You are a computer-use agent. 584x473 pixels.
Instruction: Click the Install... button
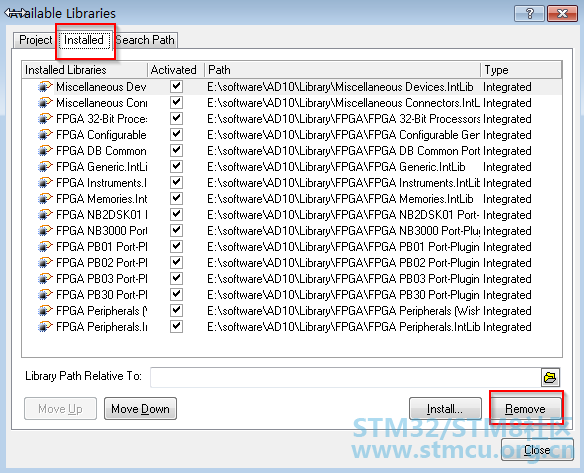point(445,409)
